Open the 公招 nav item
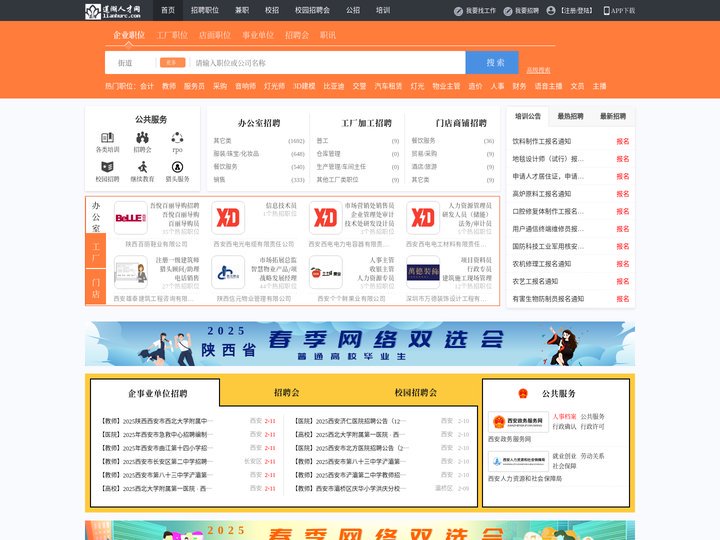Image resolution: width=720 pixels, height=540 pixels. 353,10
